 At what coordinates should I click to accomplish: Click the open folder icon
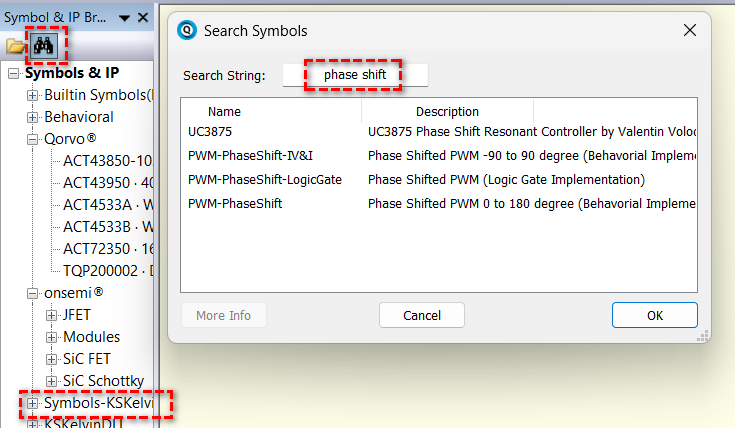point(15,46)
